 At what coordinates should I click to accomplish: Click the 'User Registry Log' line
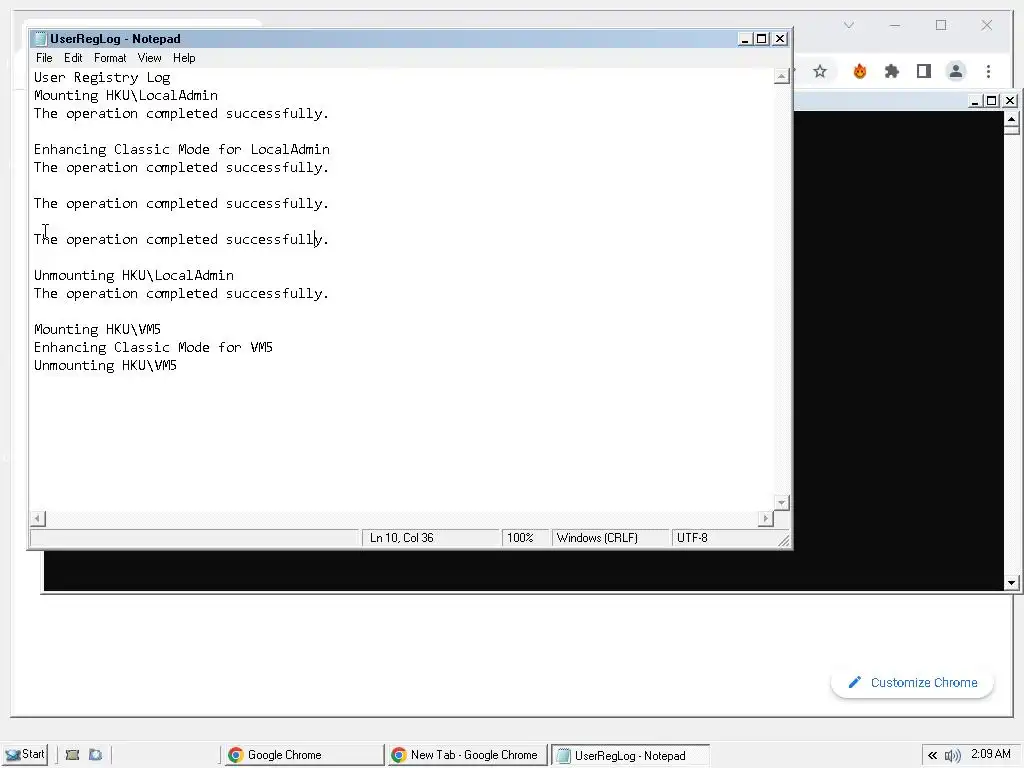[102, 77]
